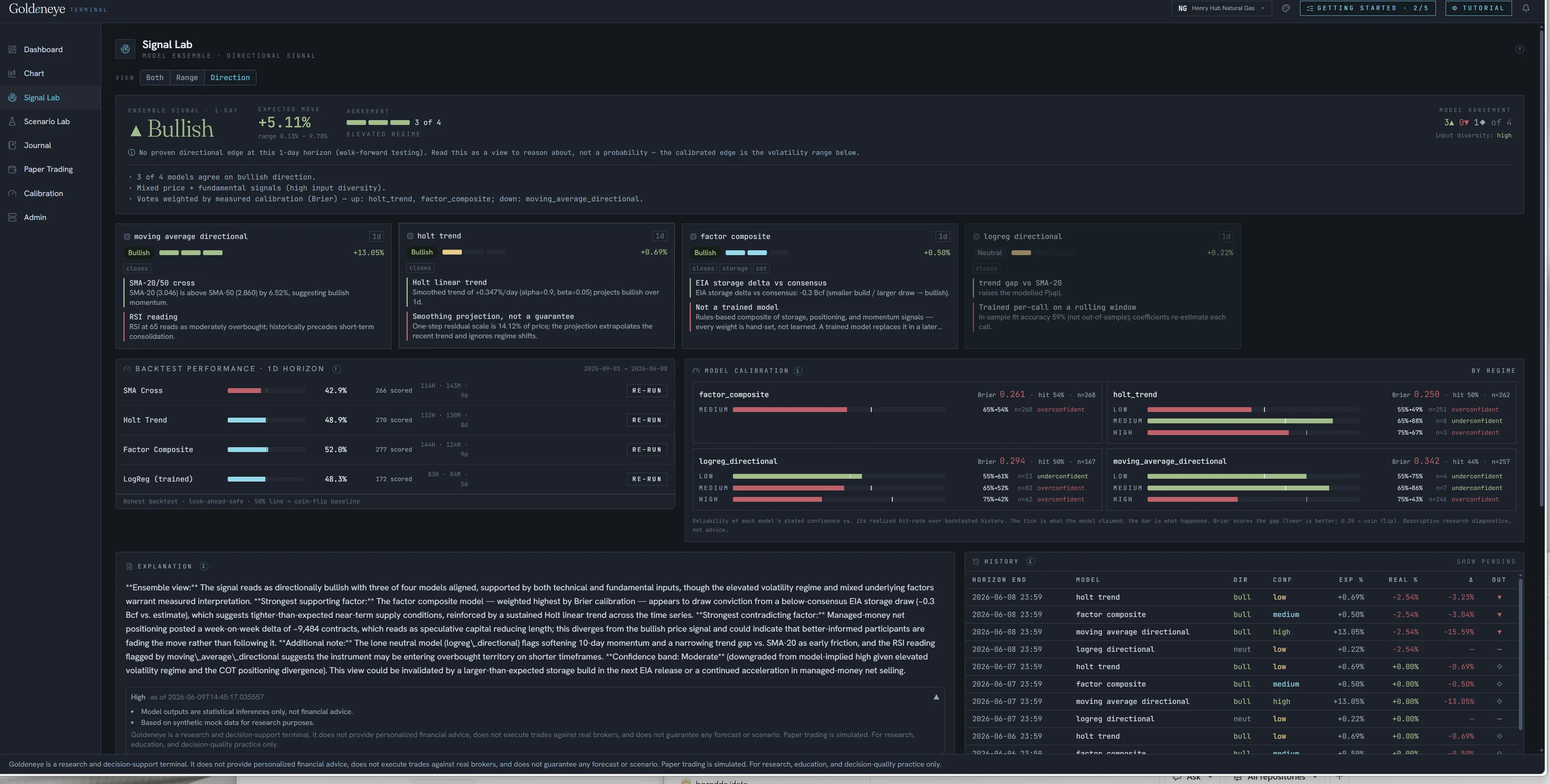Click info icon beside no-proven-edge notice
The image size is (1550, 784).
coord(131,153)
